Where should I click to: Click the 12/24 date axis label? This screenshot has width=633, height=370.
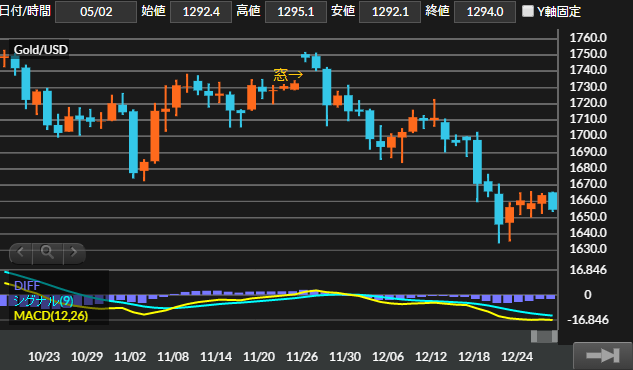(x=517, y=357)
